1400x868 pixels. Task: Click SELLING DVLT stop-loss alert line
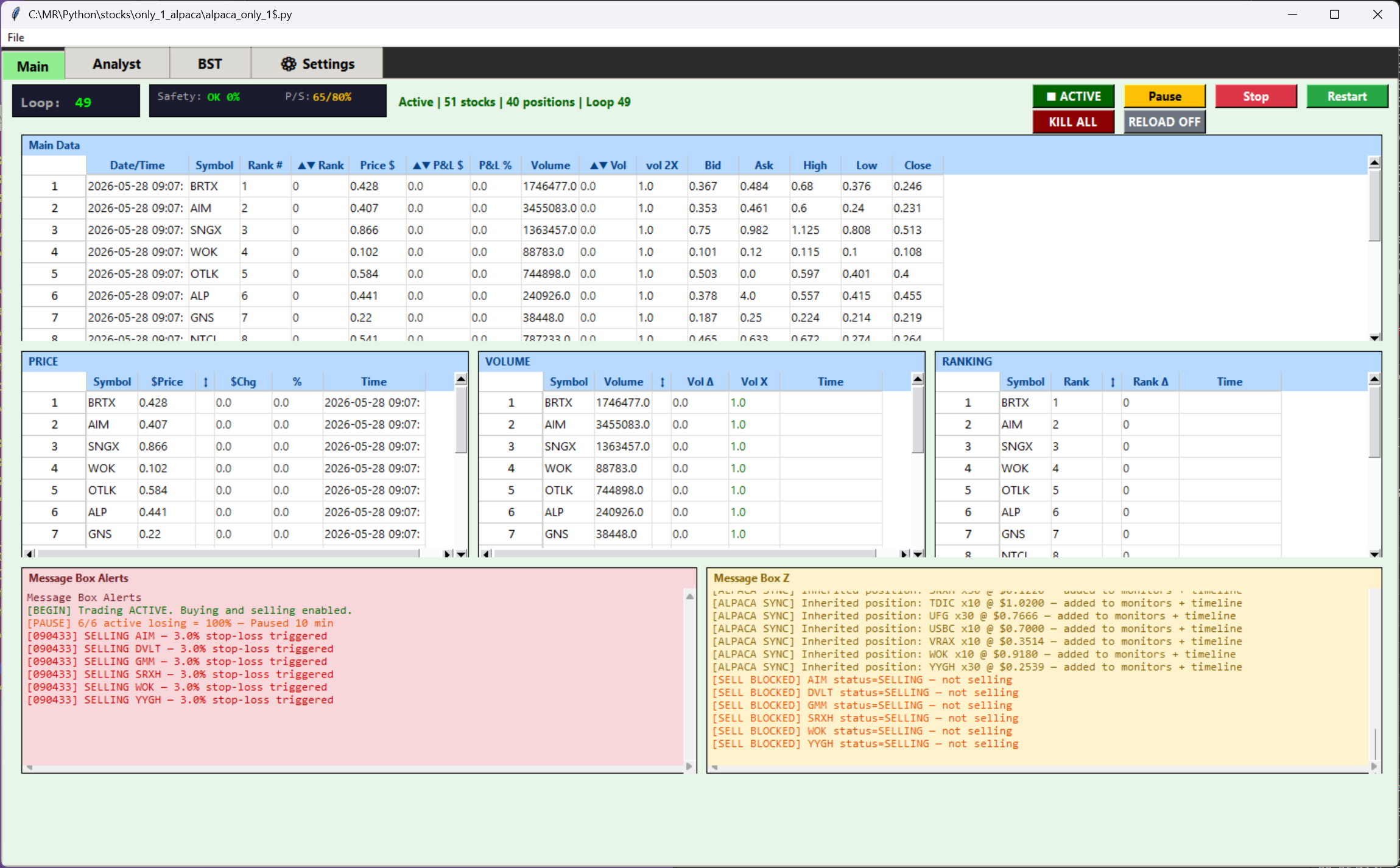click(x=180, y=649)
